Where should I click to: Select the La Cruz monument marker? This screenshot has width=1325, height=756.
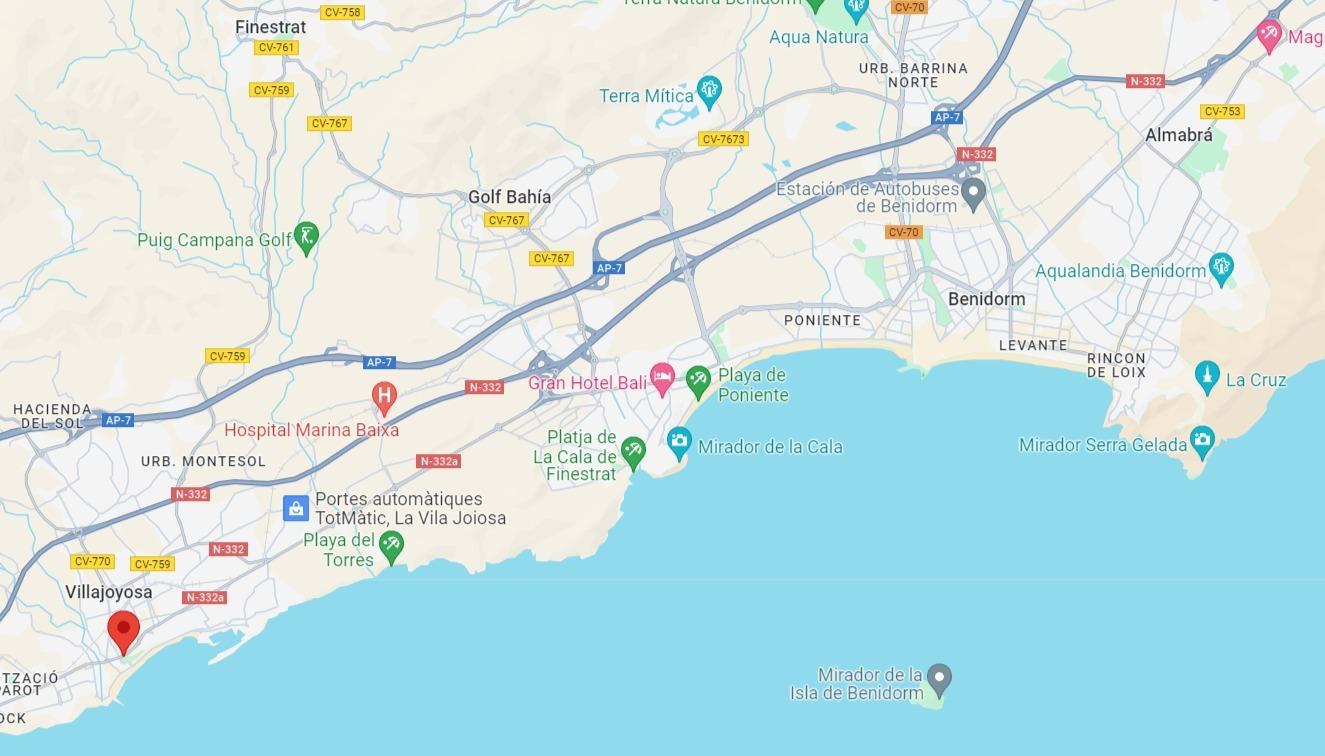[1207, 378]
